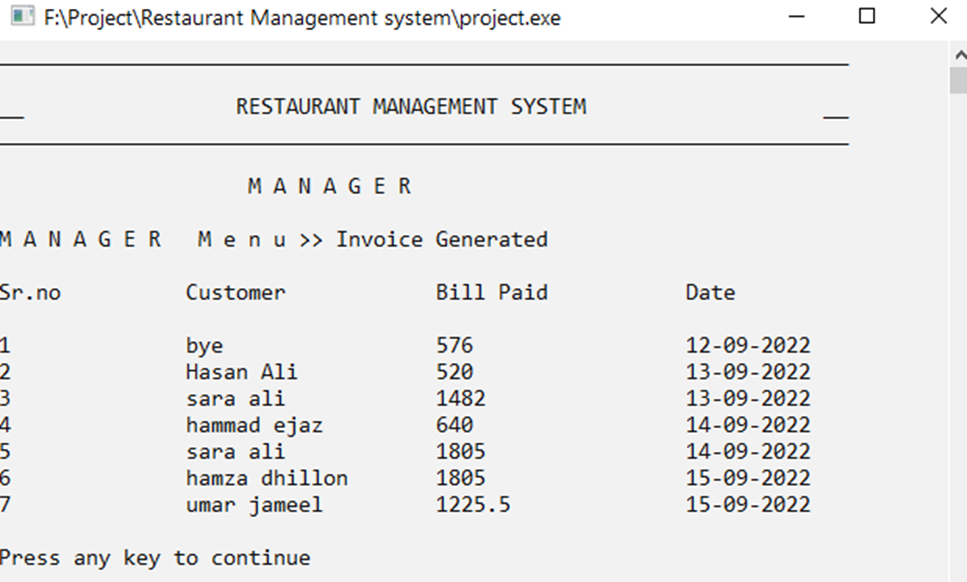Click sara ali's bill amount 1482

point(460,398)
